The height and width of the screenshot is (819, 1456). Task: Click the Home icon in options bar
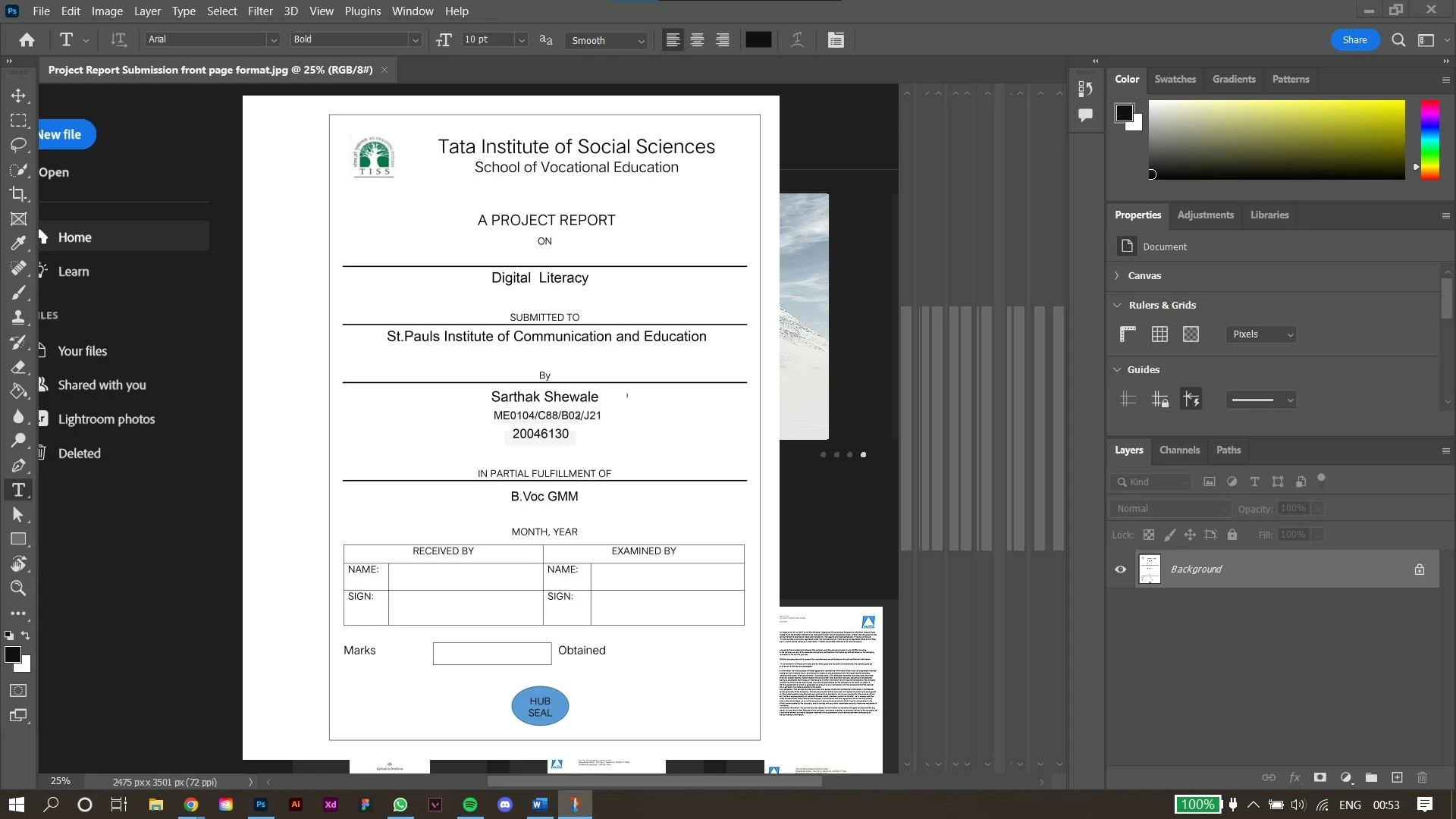[27, 40]
